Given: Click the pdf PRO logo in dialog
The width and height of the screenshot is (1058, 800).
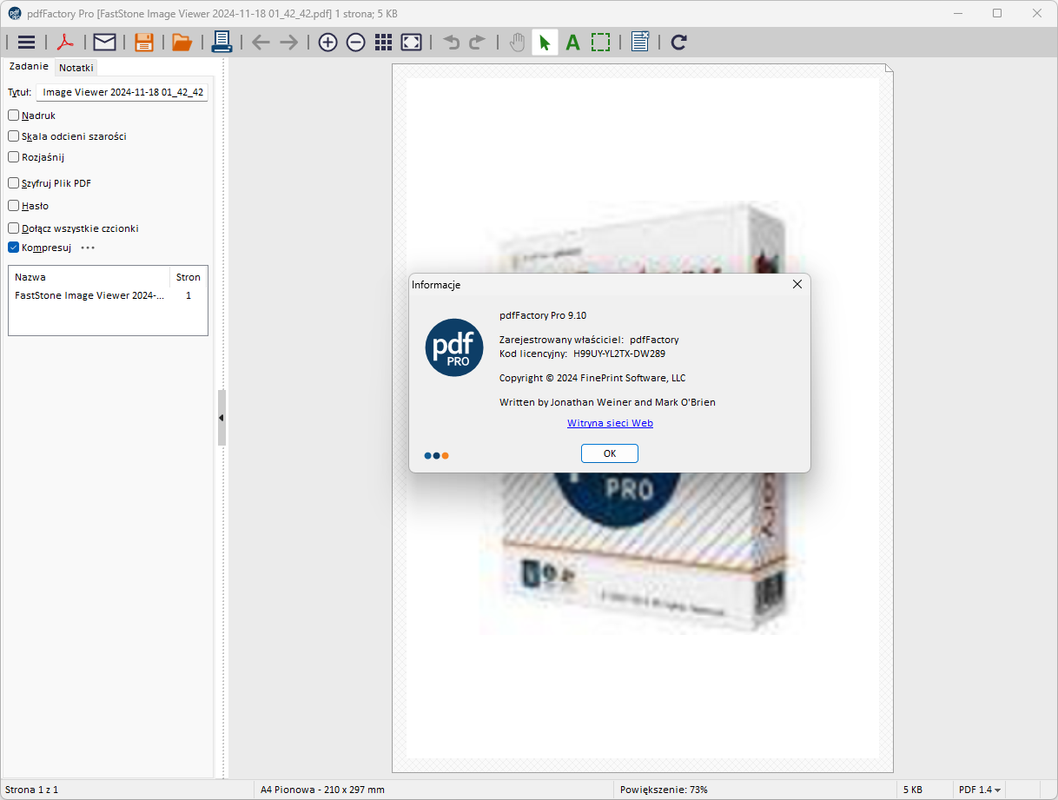Looking at the screenshot, I should tap(454, 347).
